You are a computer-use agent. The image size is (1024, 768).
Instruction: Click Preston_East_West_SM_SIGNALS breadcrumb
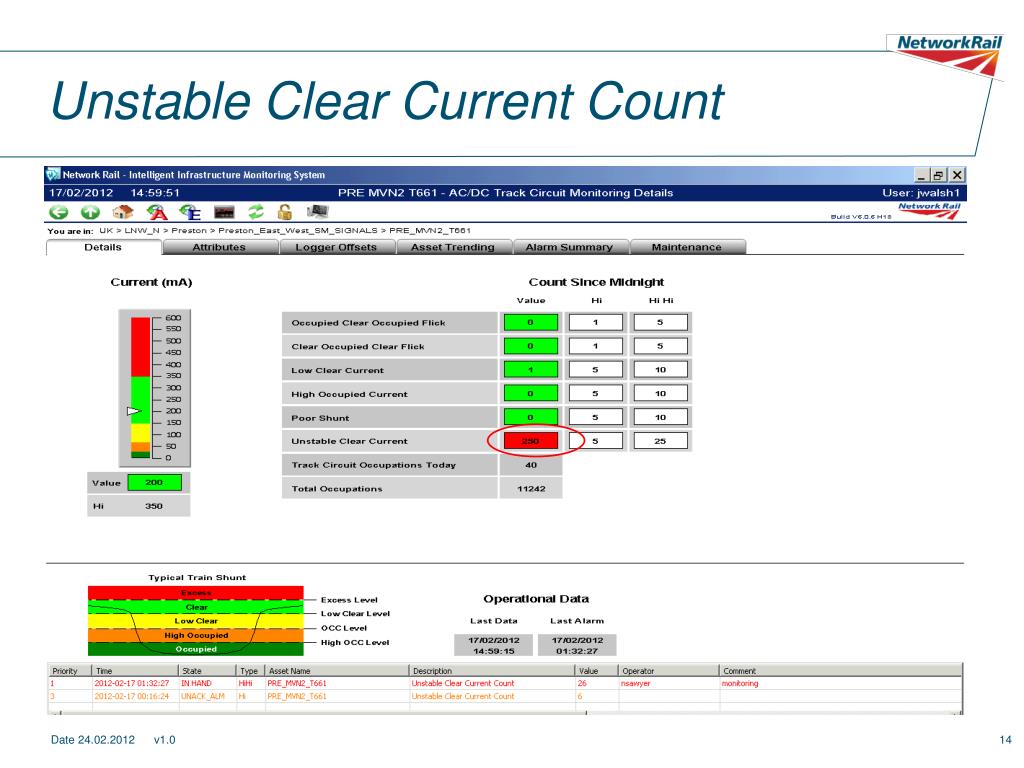(x=298, y=231)
